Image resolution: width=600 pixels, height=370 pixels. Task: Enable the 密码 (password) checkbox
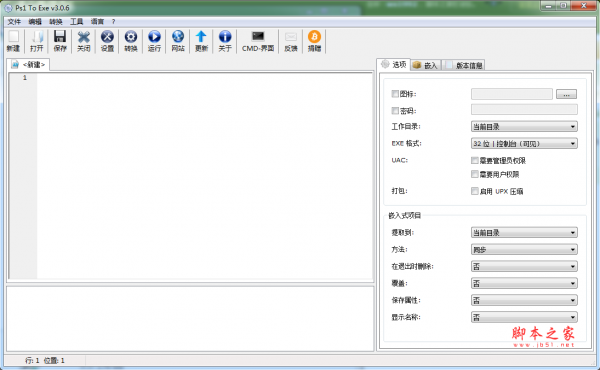pyautogui.click(x=395, y=111)
